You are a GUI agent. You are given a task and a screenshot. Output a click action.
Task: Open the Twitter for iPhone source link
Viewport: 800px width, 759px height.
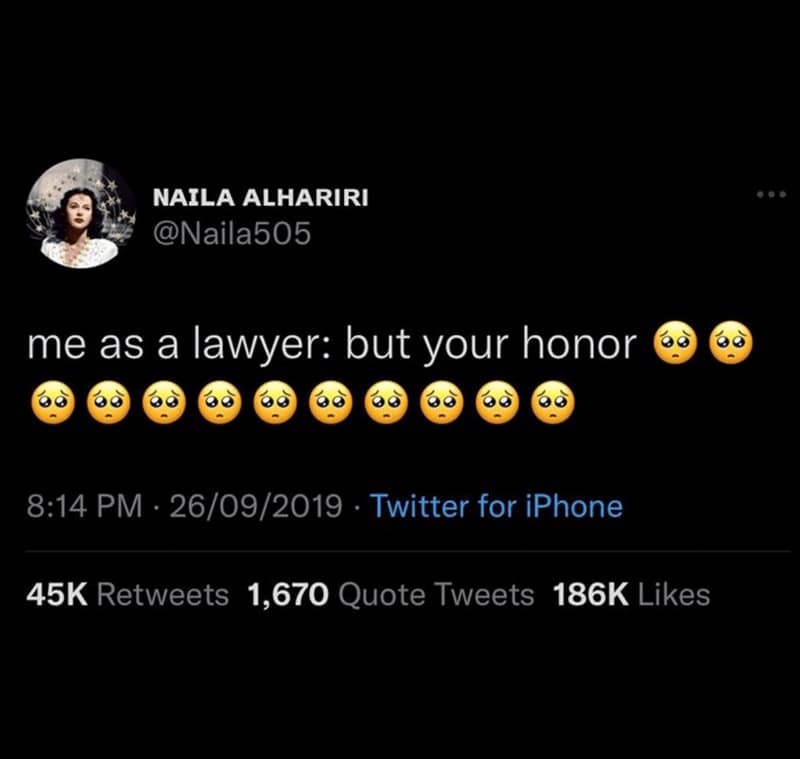click(497, 506)
